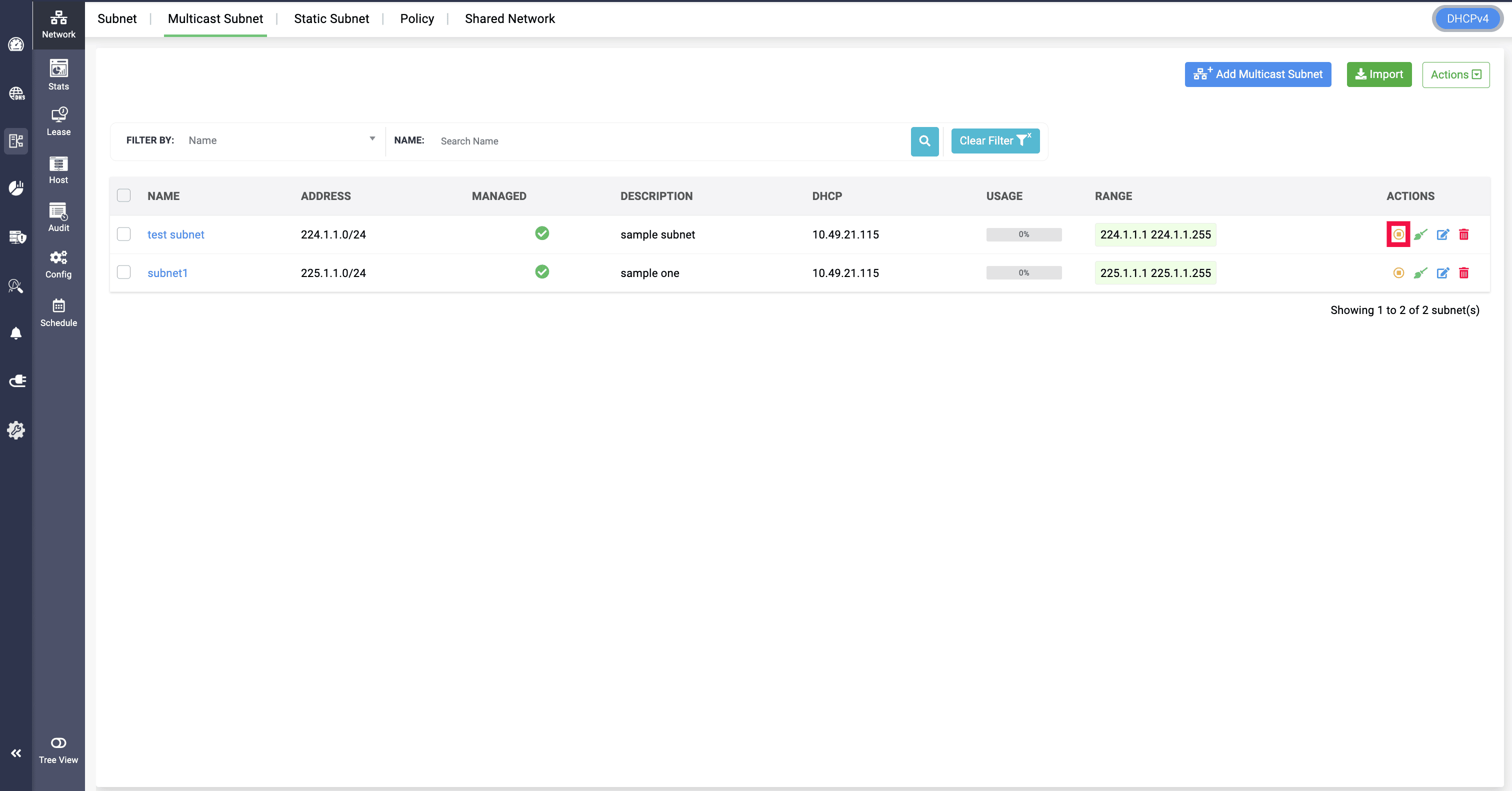
Task: Open the Actions dropdown menu
Action: (1455, 74)
